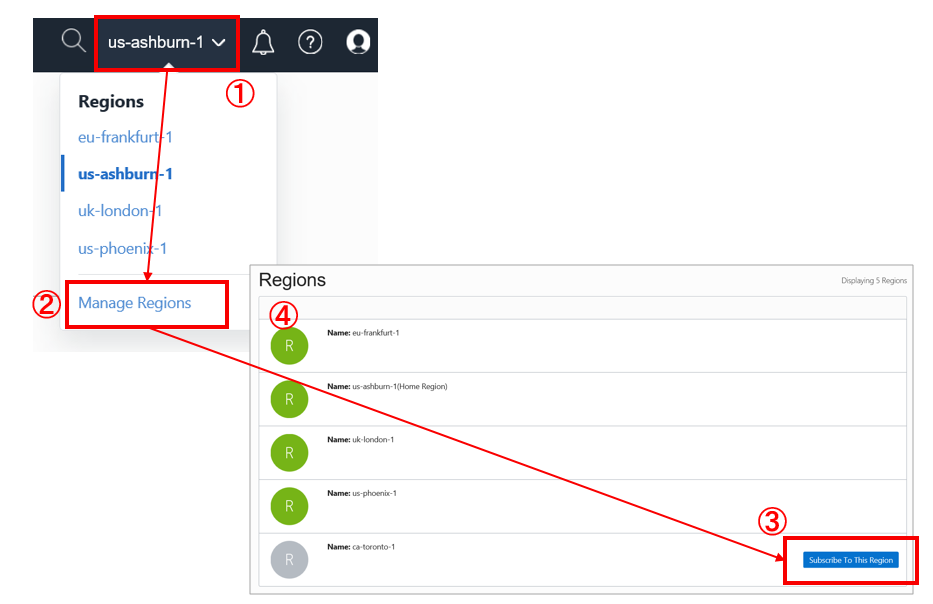
Task: Open the user profile avatar icon
Action: pos(358,42)
